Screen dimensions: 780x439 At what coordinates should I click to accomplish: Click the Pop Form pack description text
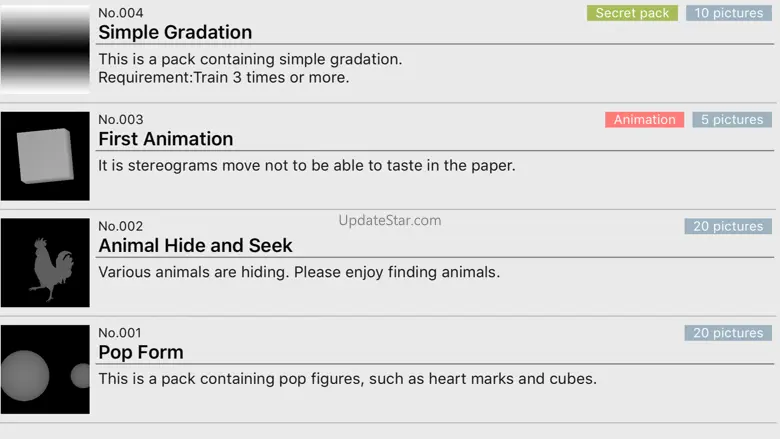tap(347, 378)
